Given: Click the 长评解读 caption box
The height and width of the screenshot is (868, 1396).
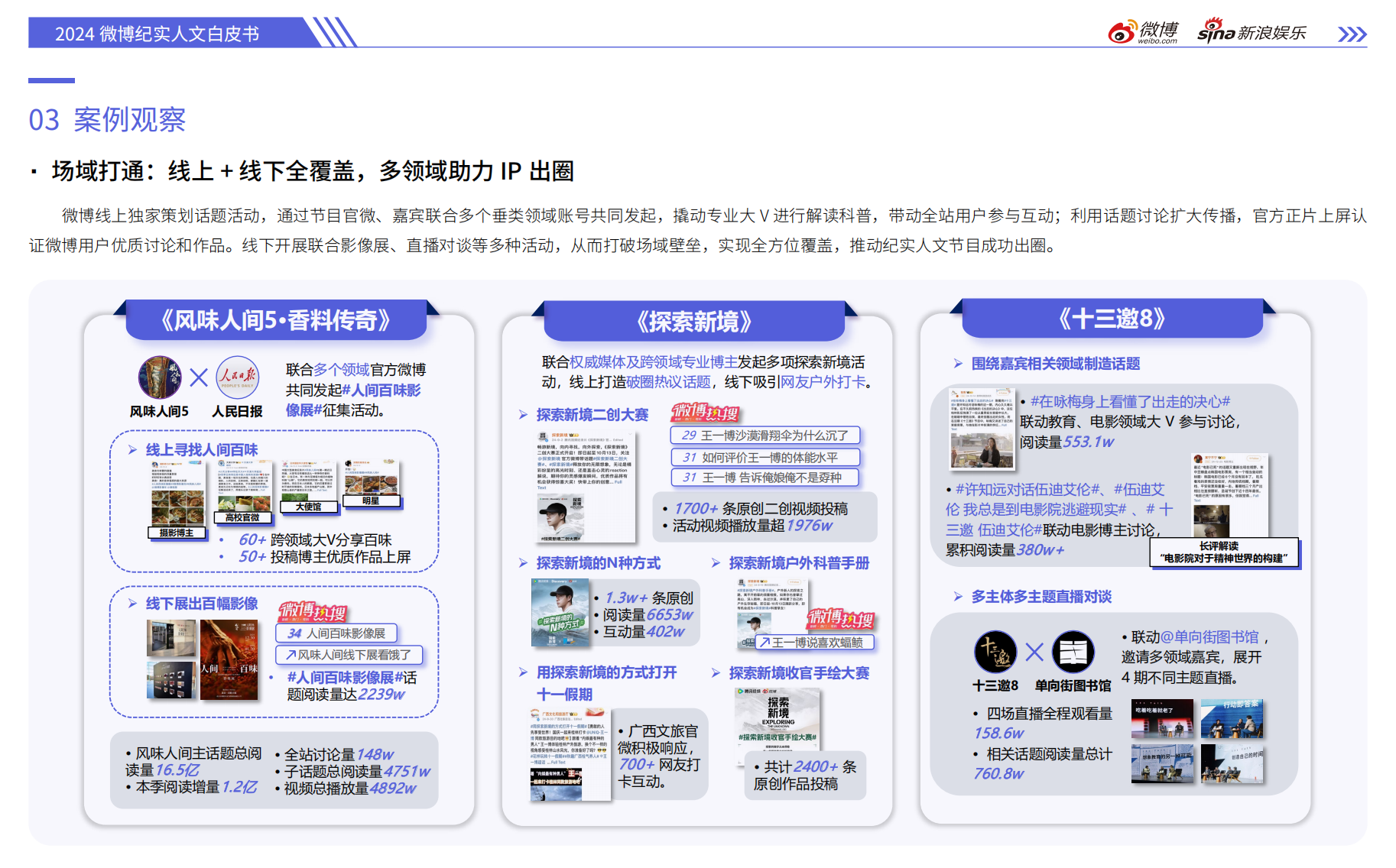Looking at the screenshot, I should (x=1224, y=552).
